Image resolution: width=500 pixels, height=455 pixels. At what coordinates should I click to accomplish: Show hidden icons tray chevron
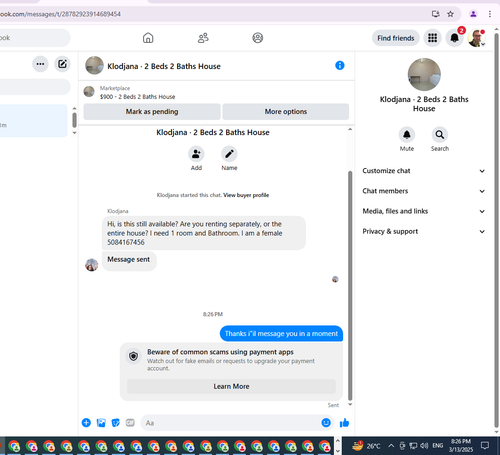[x=391, y=446]
